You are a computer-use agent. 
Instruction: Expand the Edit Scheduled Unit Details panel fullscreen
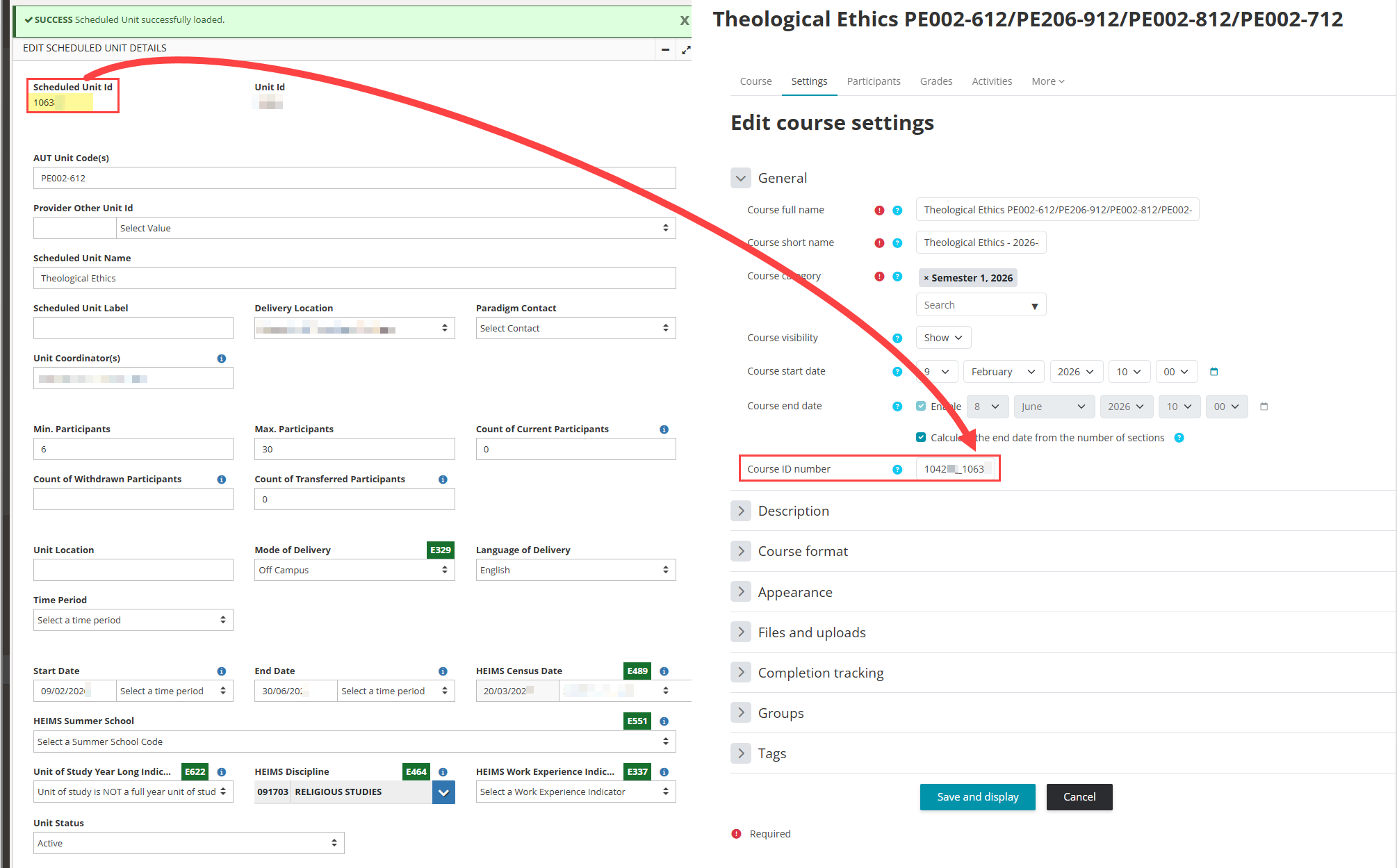686,49
